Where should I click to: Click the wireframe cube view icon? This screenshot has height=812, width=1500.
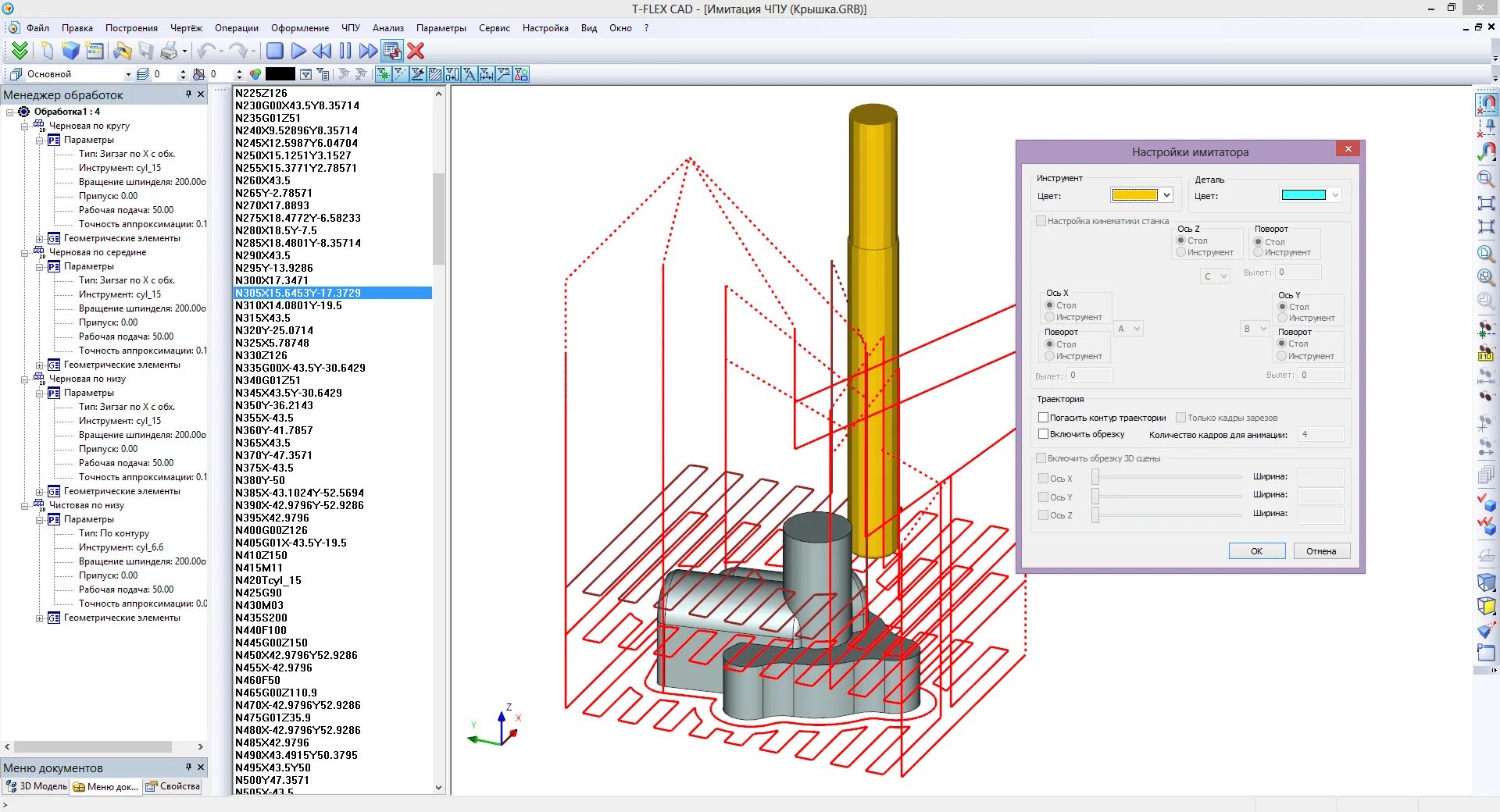1486,582
